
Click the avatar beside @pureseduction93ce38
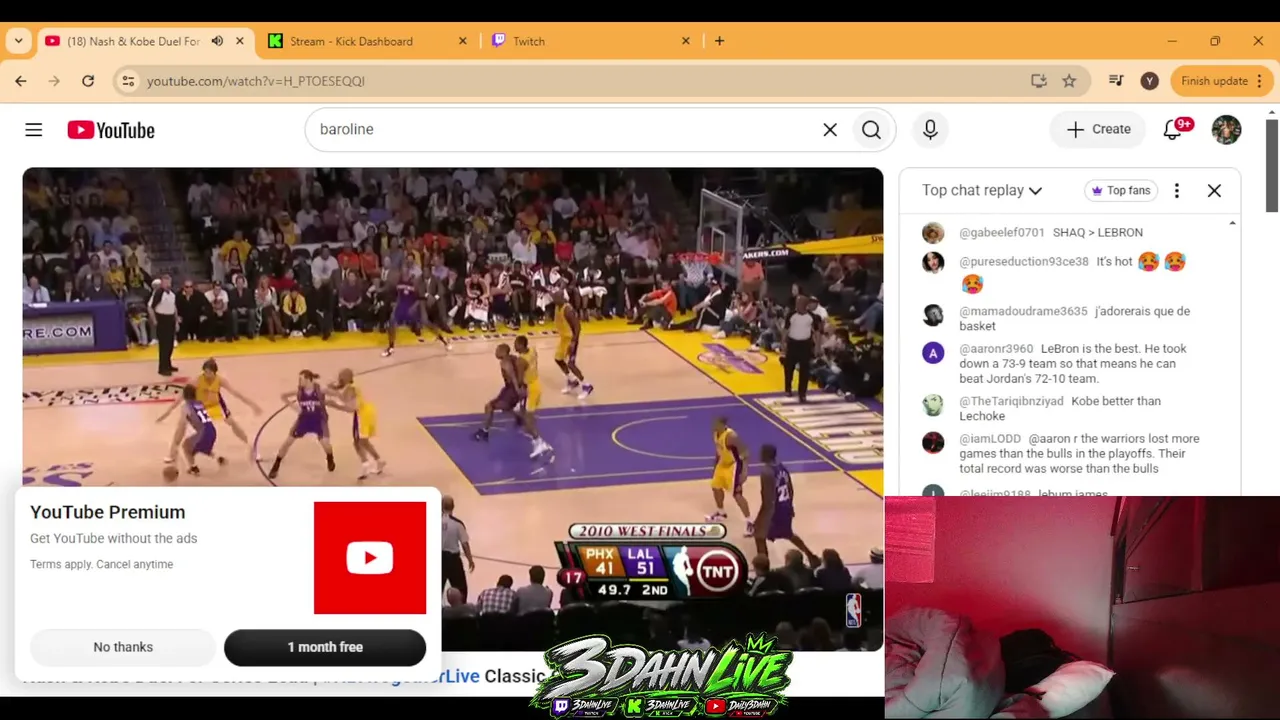pyautogui.click(x=933, y=263)
